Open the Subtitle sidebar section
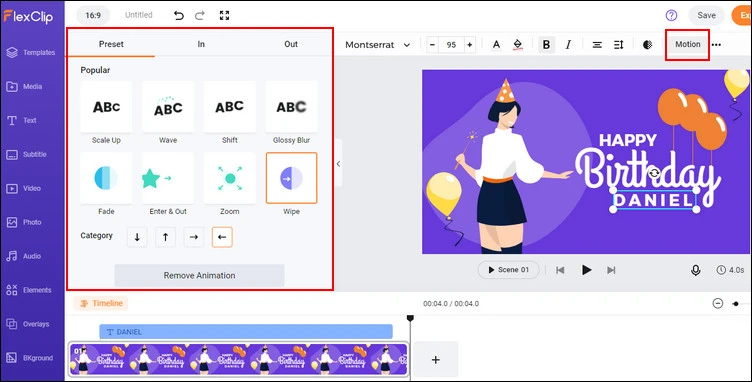This screenshot has height=382, width=752. click(27, 155)
